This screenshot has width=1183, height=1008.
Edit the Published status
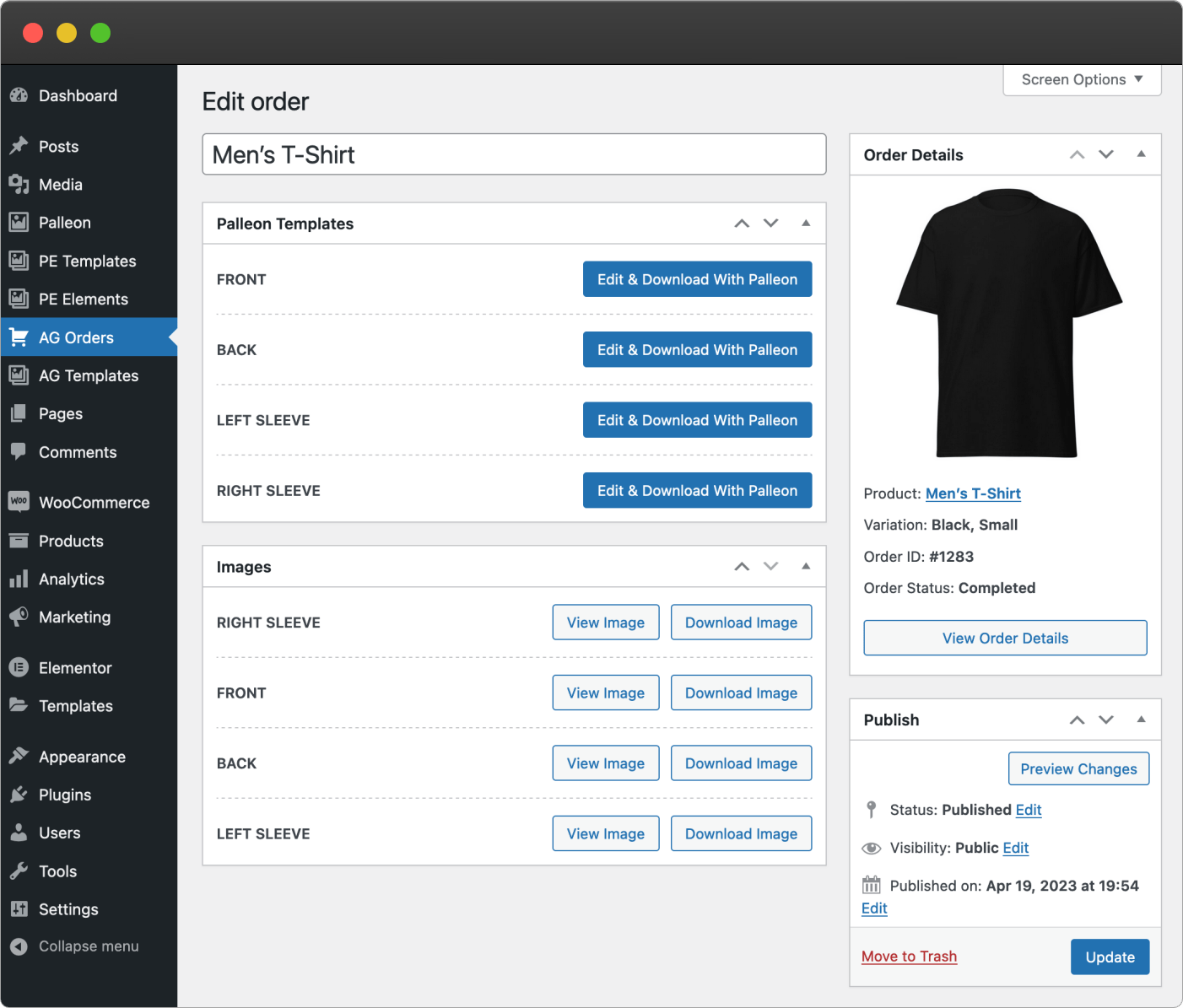(1029, 810)
